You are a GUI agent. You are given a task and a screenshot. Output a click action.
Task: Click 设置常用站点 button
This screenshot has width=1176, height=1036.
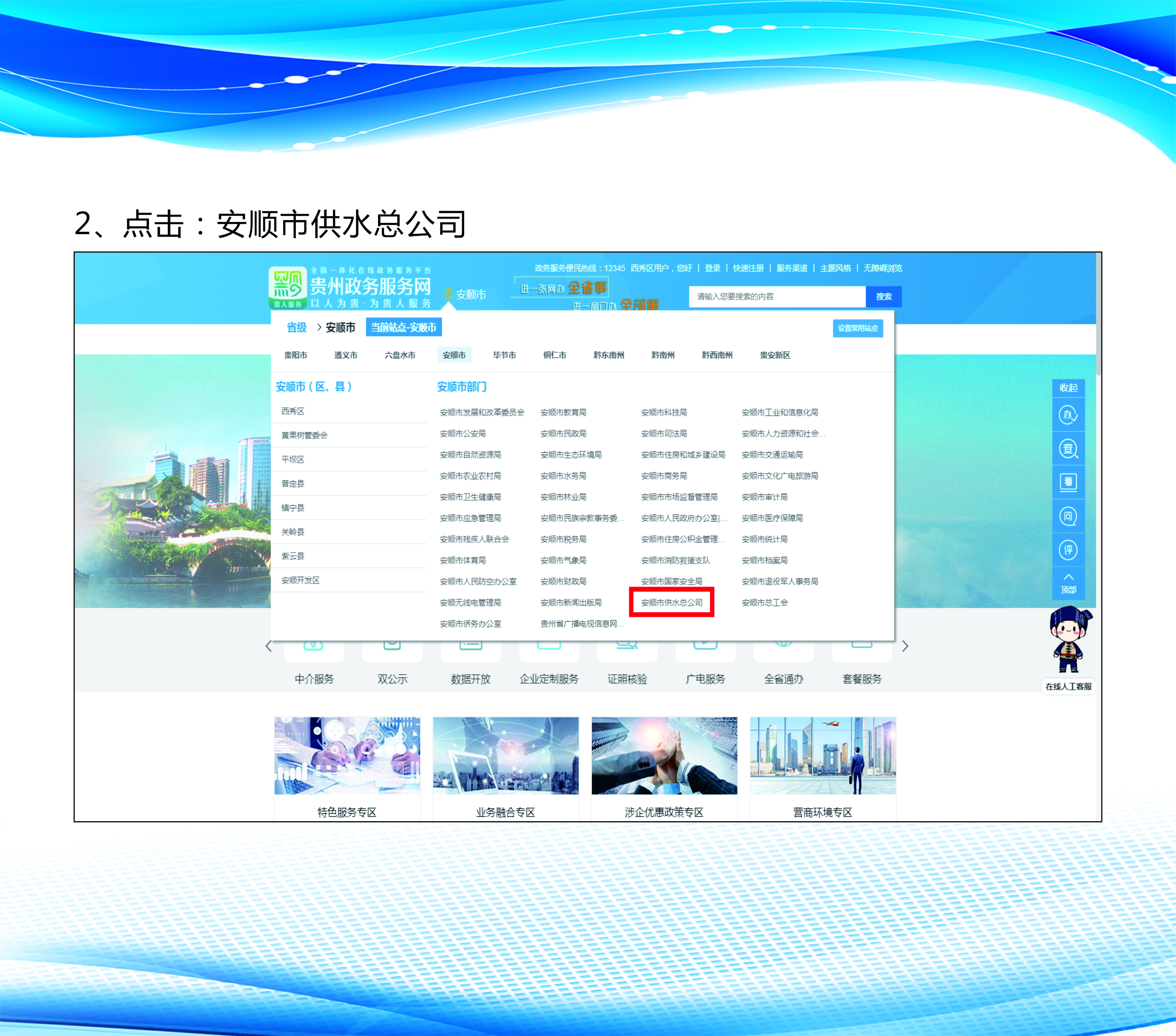coord(857,328)
